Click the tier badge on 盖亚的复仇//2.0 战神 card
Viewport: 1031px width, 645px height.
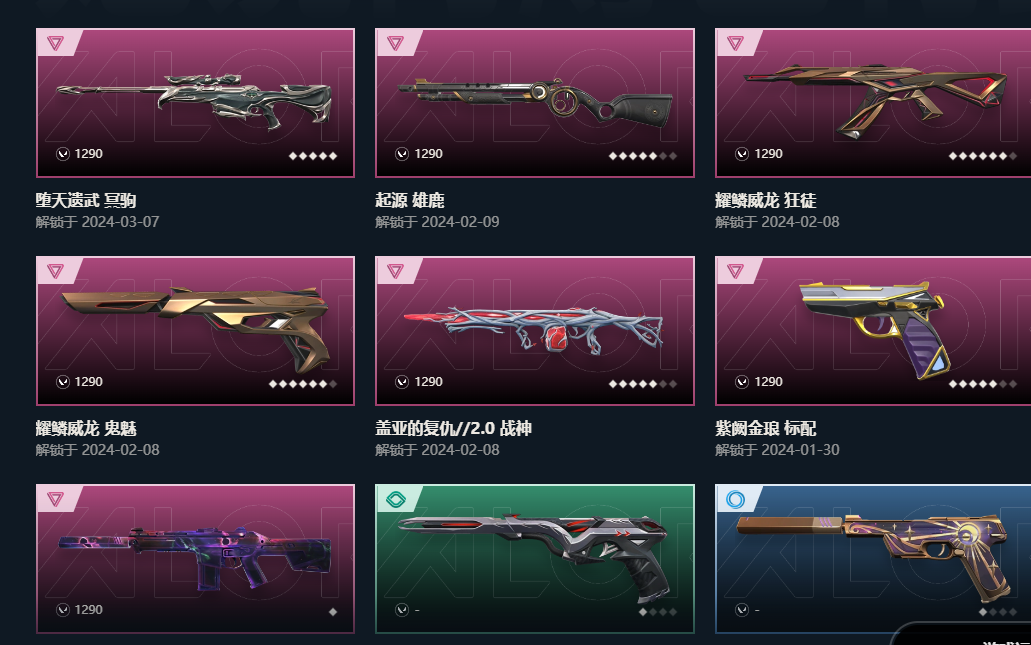click(x=395, y=271)
